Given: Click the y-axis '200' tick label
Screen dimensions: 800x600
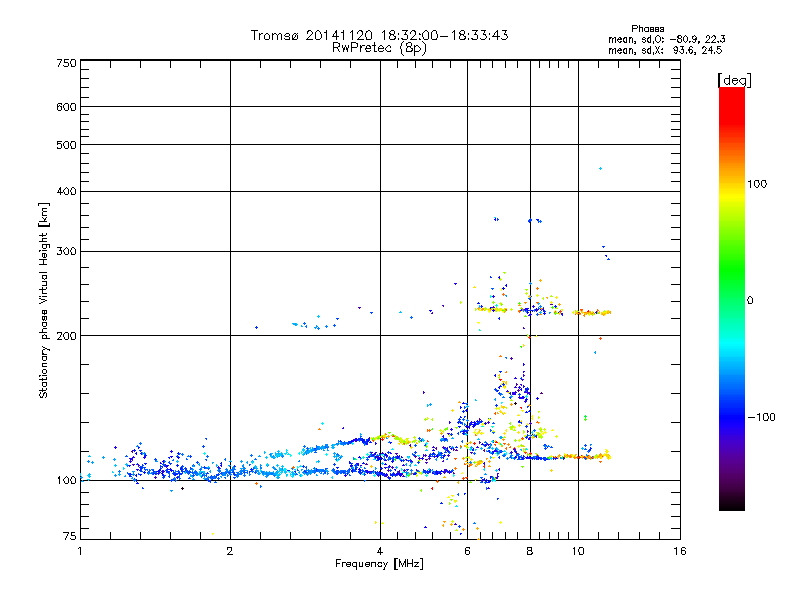Looking at the screenshot, I should pos(66,336).
